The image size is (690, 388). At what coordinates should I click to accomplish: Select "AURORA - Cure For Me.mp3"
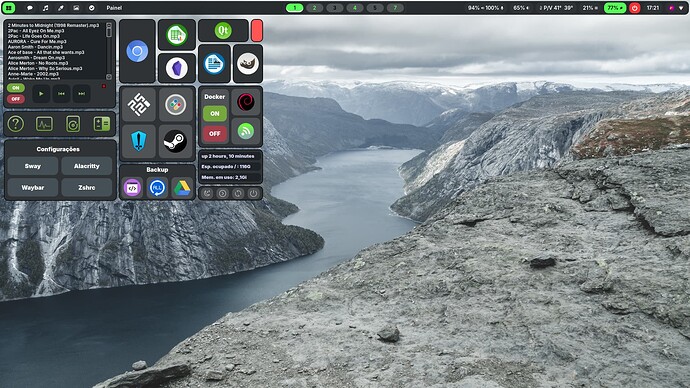37,41
